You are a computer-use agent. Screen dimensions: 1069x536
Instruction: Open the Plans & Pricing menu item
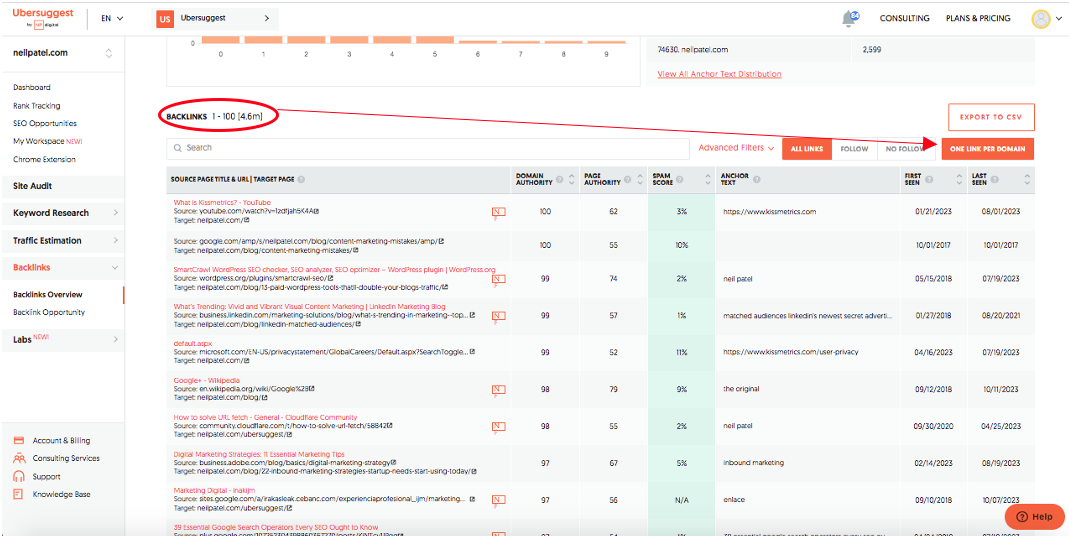978,18
